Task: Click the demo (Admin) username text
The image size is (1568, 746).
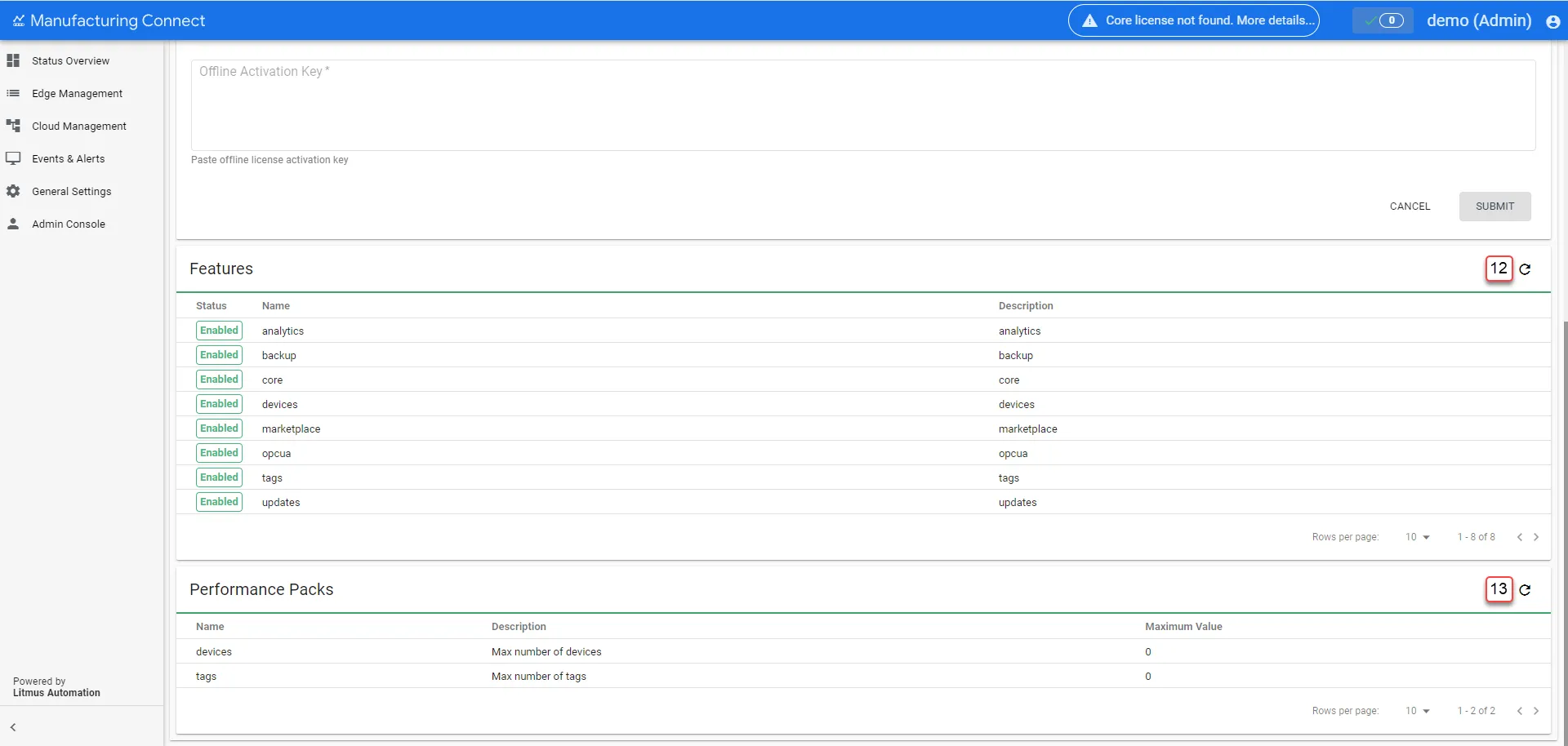Action: pos(1479,20)
